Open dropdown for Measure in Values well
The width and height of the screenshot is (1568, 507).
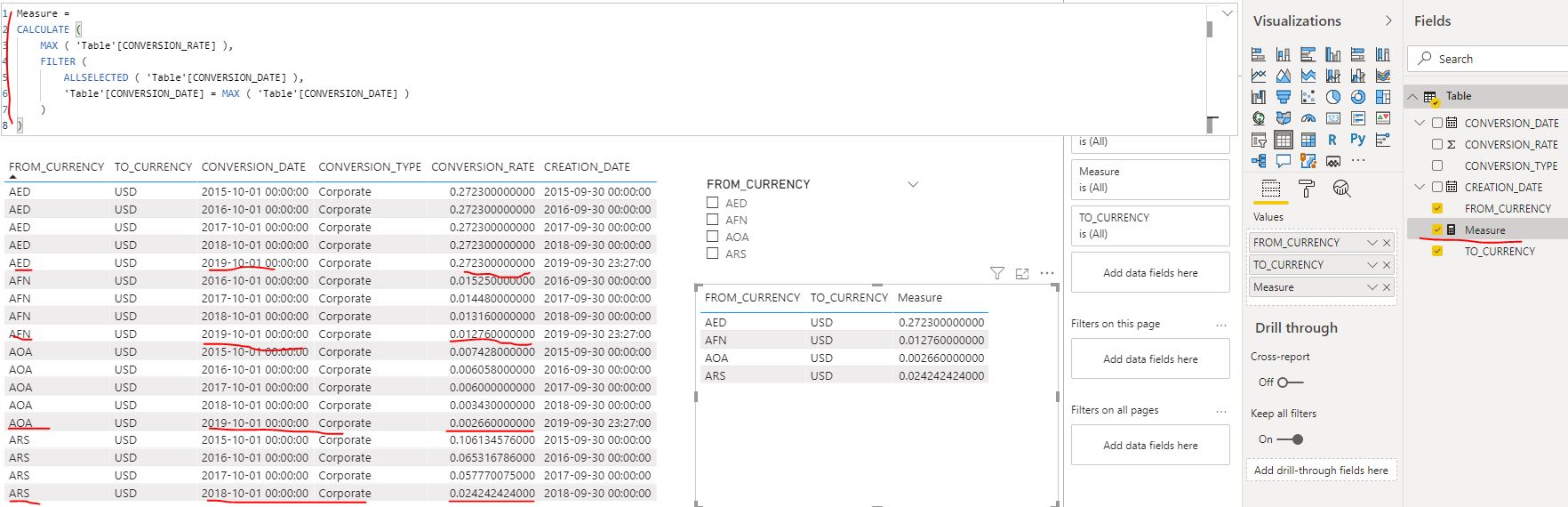tap(1372, 287)
